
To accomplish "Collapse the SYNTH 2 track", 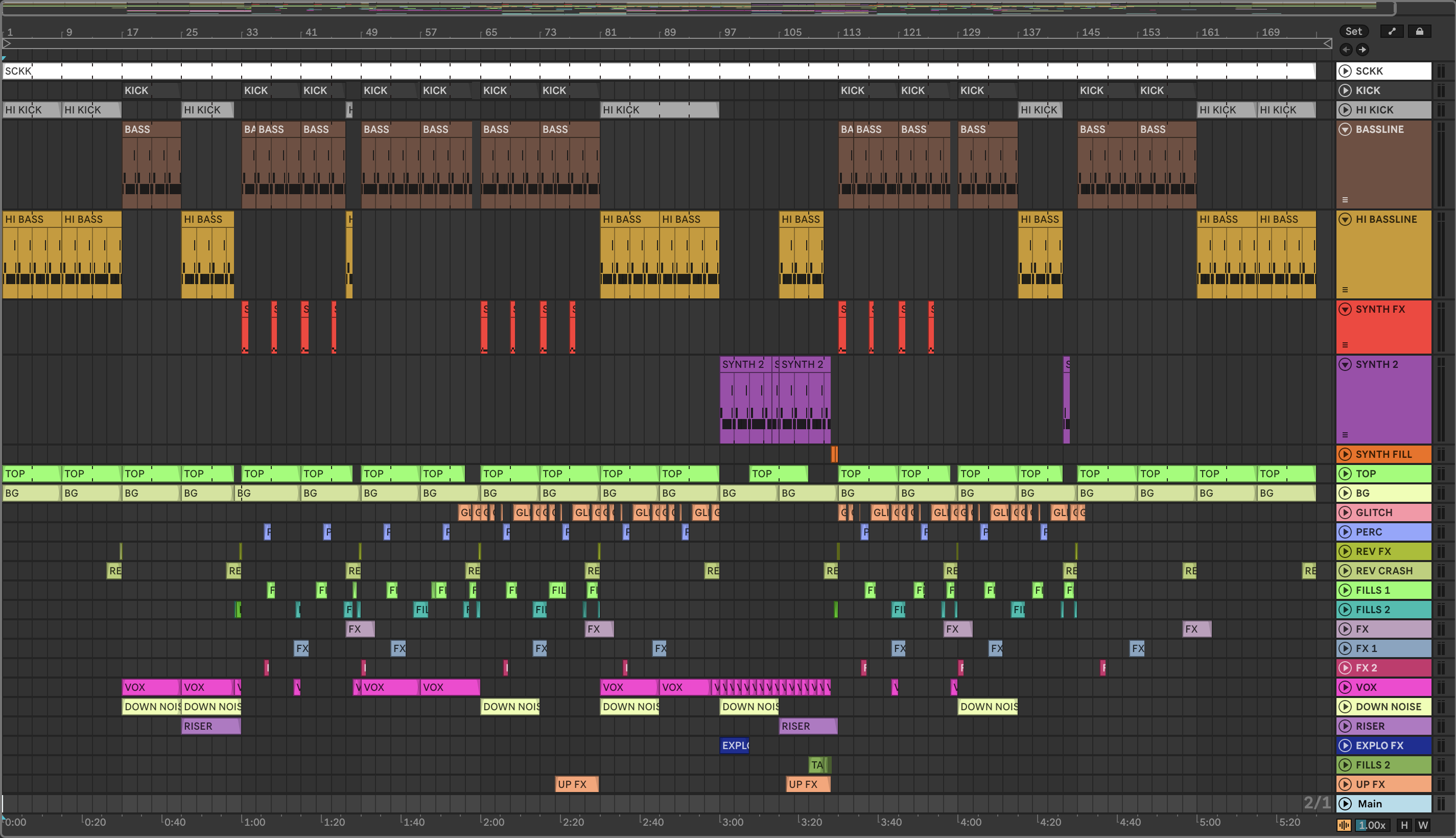I will (1345, 364).
